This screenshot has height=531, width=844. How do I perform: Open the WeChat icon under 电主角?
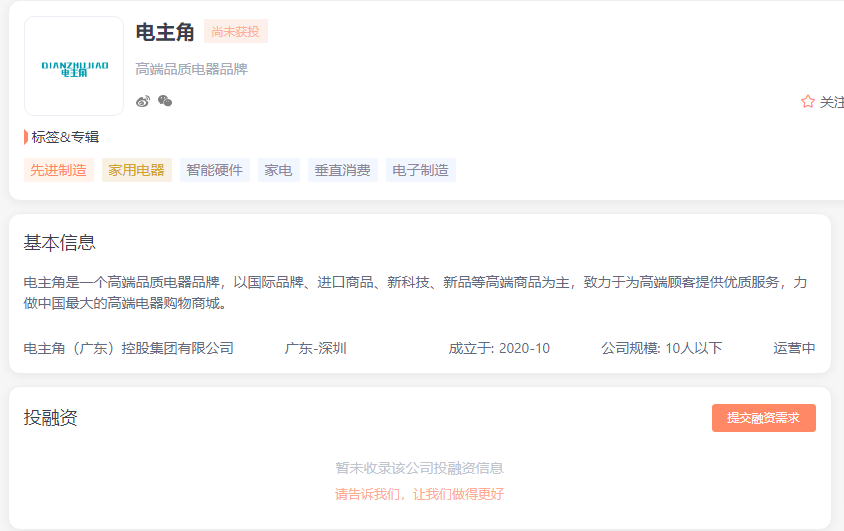(165, 101)
